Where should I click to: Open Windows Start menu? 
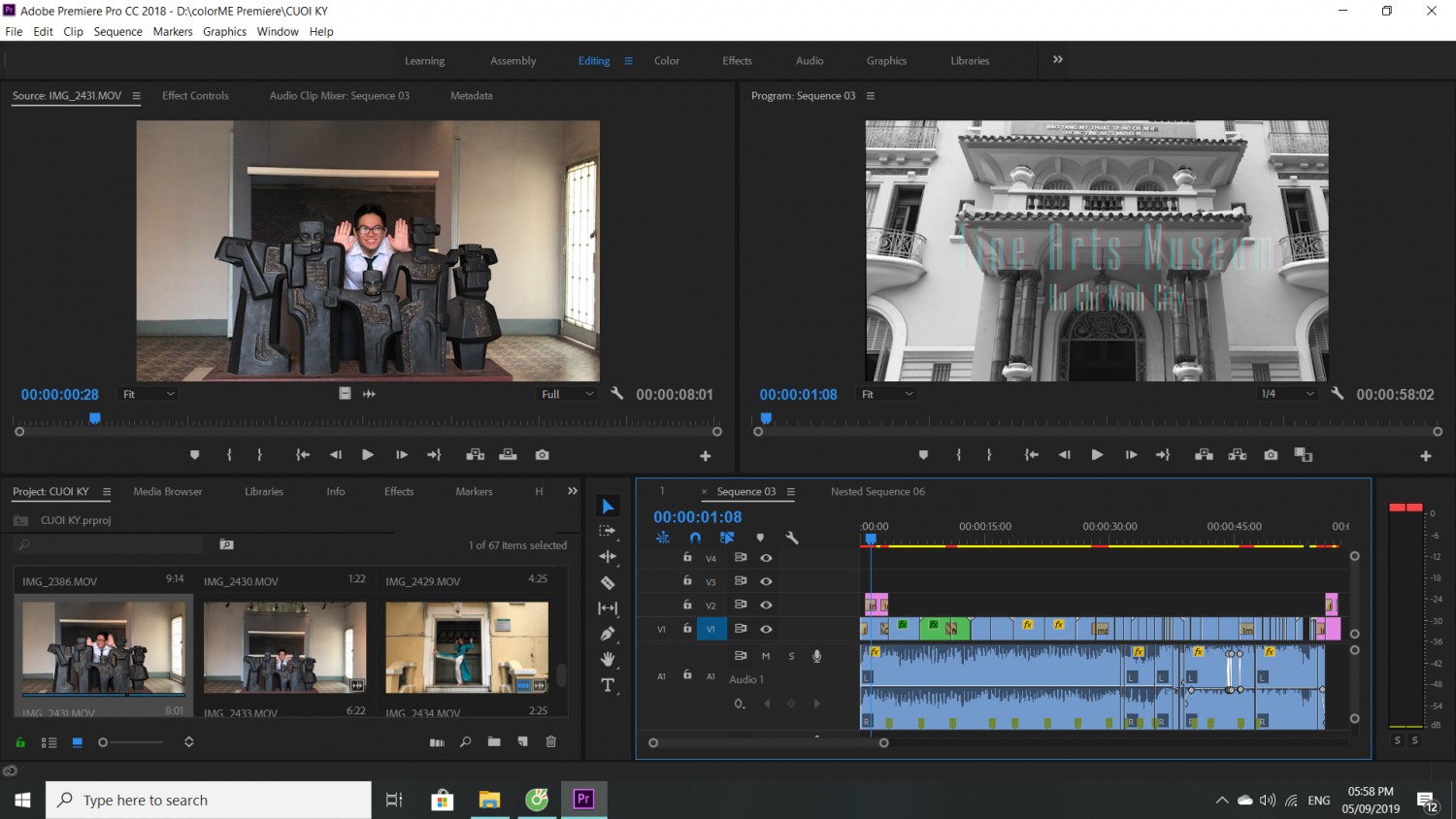pyautogui.click(x=22, y=800)
